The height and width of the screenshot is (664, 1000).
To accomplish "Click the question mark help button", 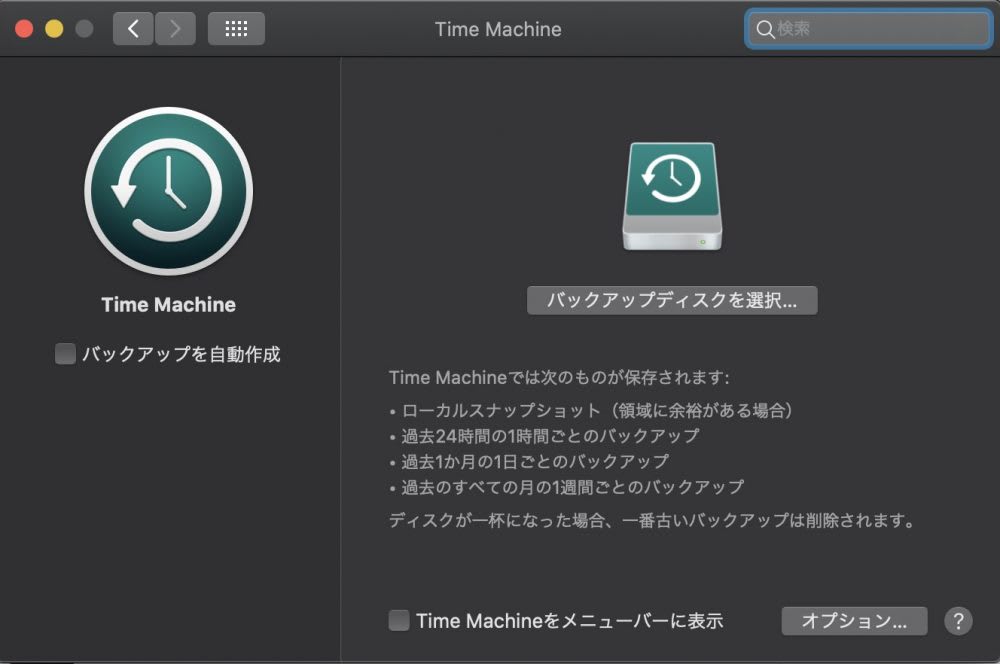I will coord(957,621).
